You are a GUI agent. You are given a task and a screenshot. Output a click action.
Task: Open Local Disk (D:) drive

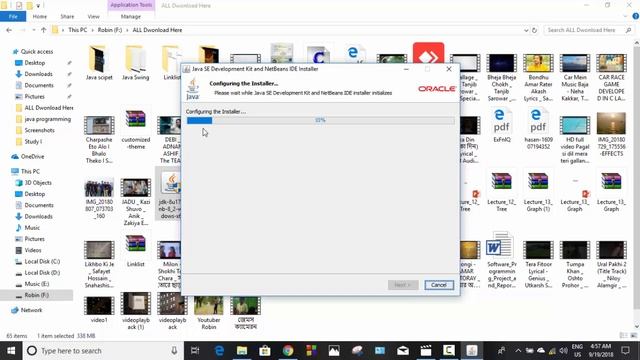coord(42,273)
